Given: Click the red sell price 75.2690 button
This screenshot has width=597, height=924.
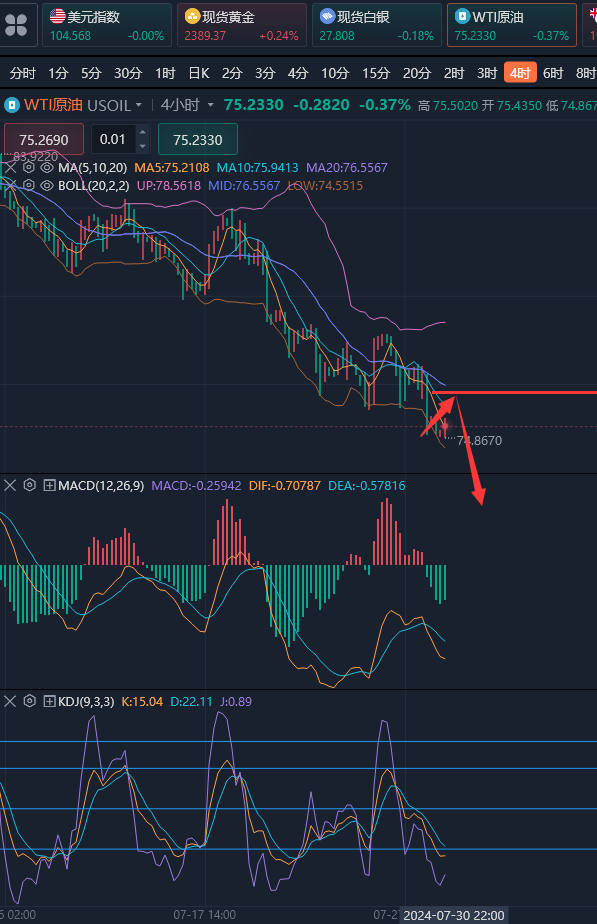Looking at the screenshot, I should [x=44, y=140].
